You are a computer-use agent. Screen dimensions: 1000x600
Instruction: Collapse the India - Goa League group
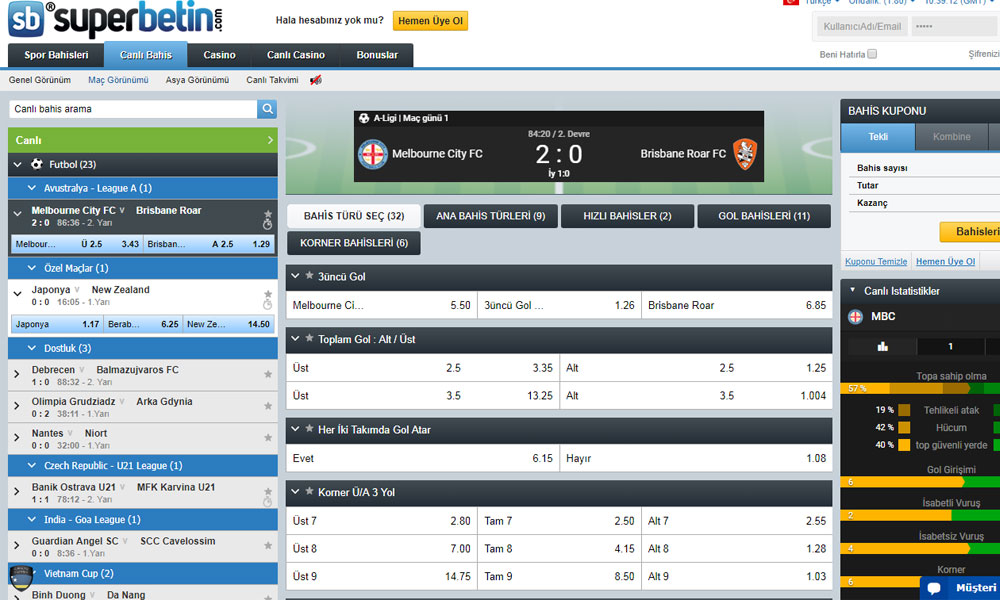[x=32, y=520]
